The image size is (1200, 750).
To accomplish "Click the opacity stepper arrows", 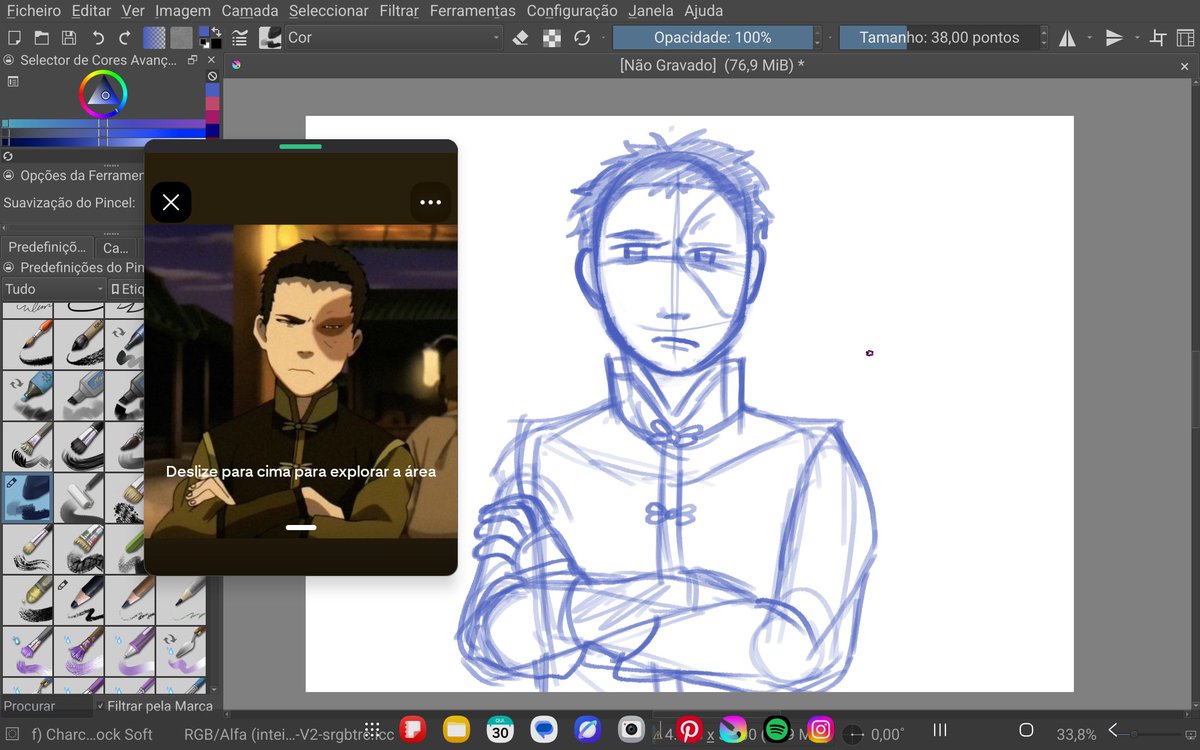I will pos(818,38).
